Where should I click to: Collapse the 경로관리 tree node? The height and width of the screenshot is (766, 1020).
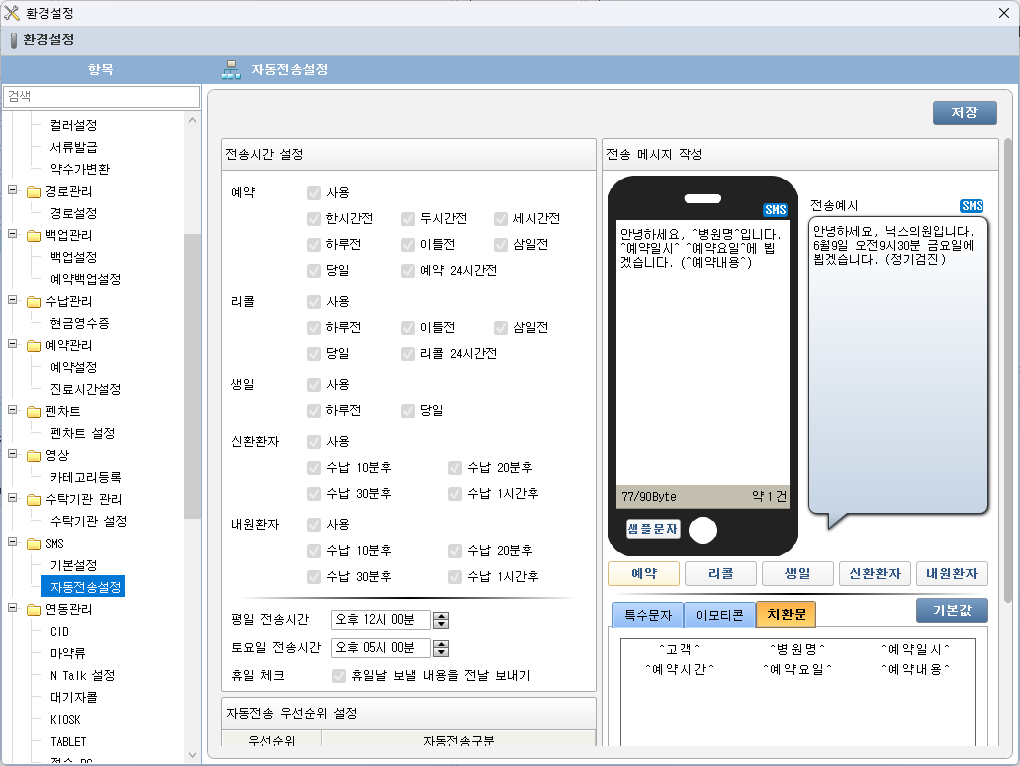[13, 191]
